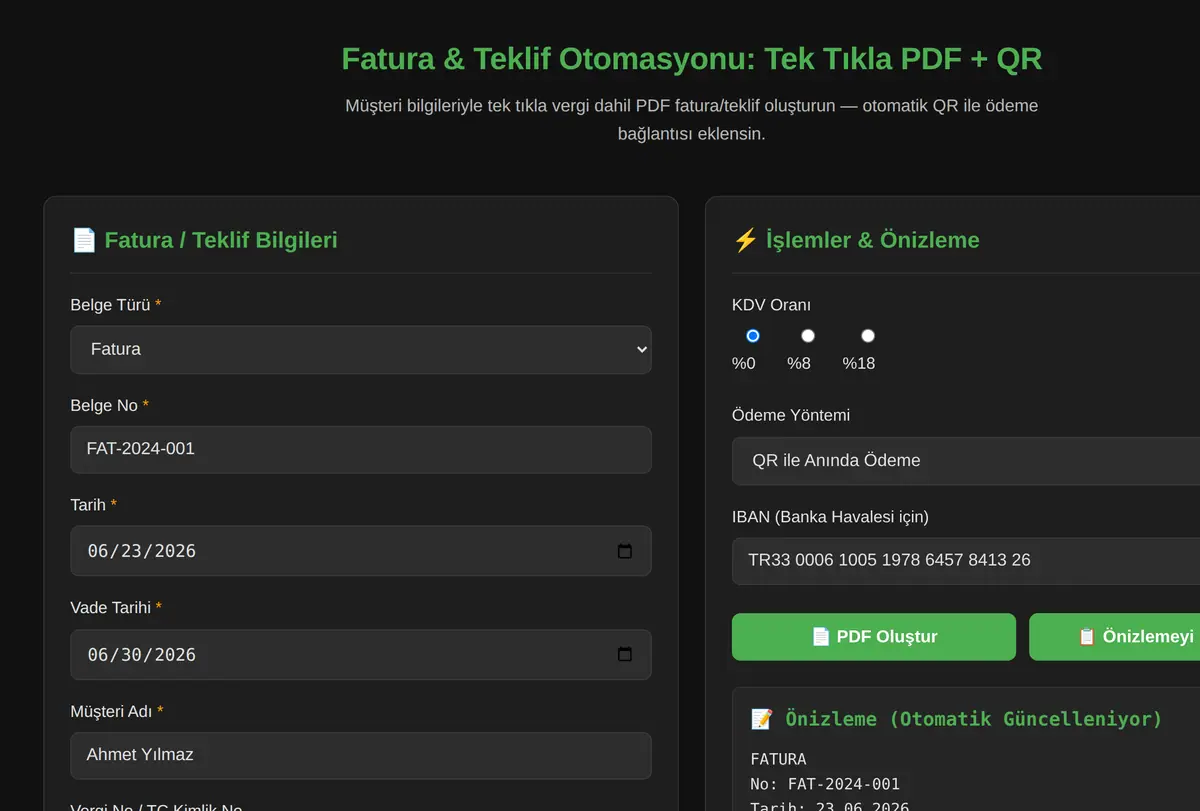
Task: Select the %0 KDV rate radio
Action: [x=753, y=336]
